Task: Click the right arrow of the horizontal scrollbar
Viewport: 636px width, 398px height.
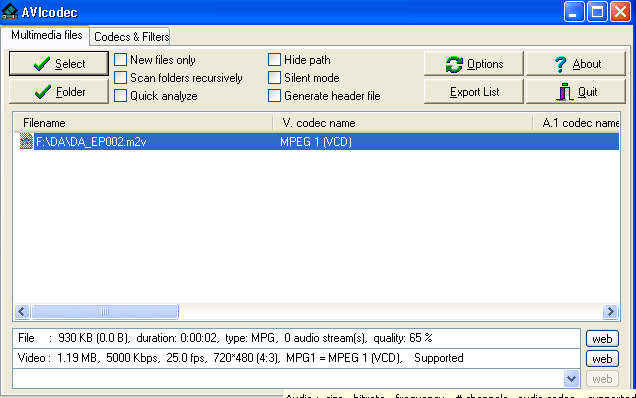Action: 610,312
